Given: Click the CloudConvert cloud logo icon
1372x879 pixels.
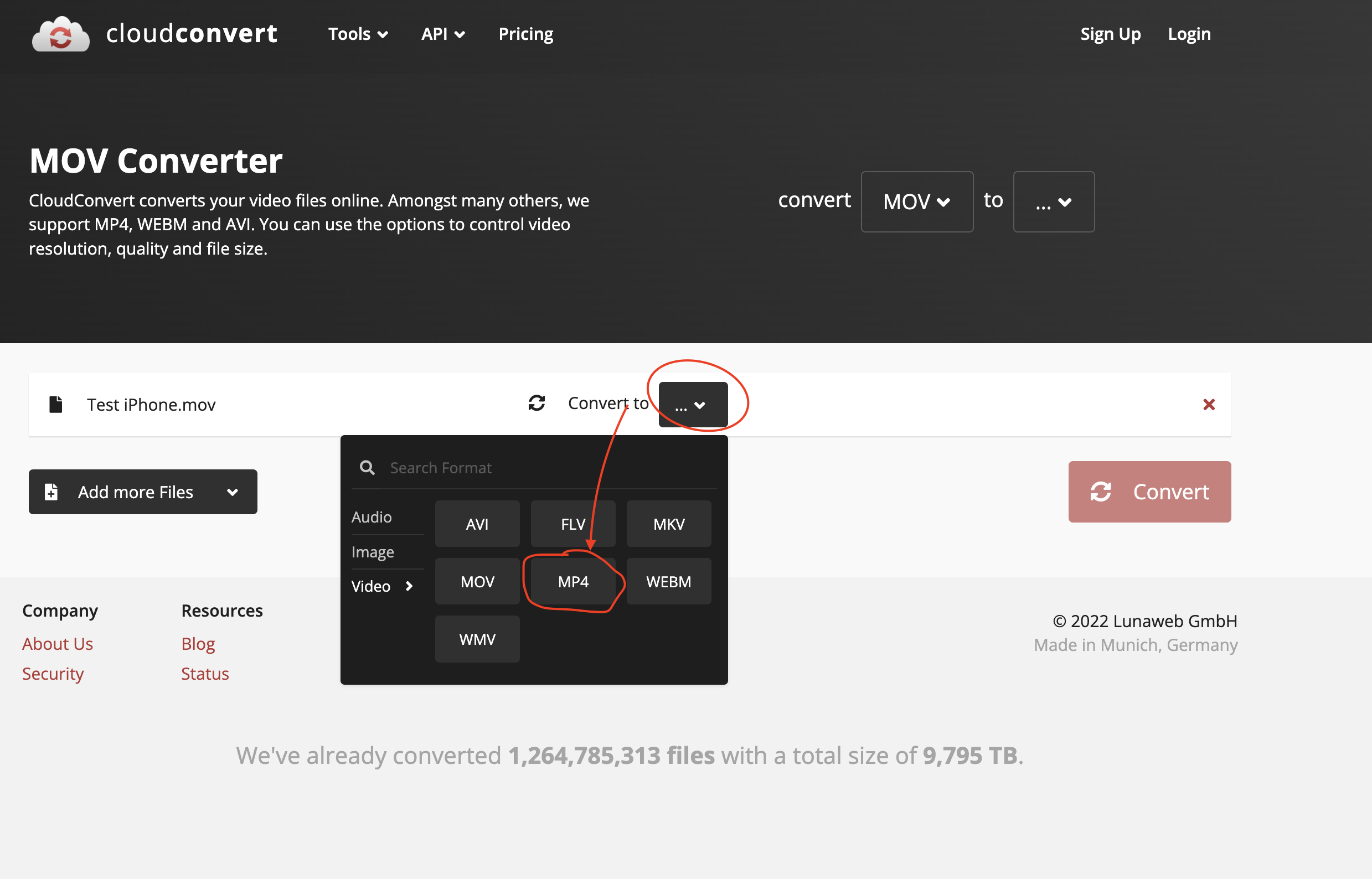Looking at the screenshot, I should [x=60, y=34].
